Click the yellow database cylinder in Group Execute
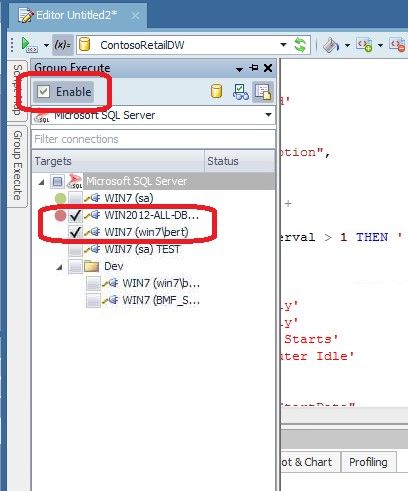Screen dimensions: 408x491 [x=217, y=91]
